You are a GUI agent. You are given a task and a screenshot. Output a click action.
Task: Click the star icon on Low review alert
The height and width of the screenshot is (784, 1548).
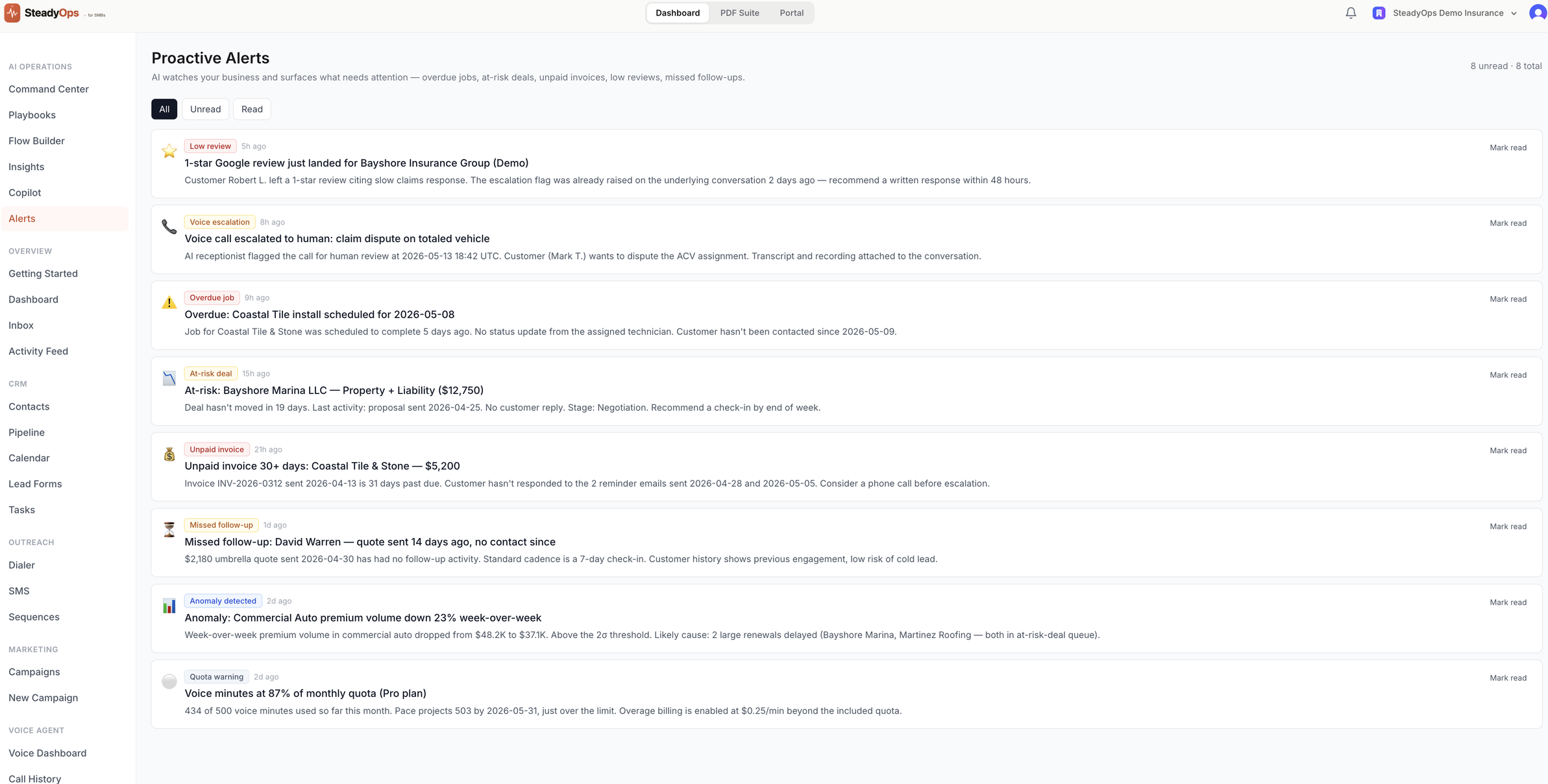[x=169, y=151]
